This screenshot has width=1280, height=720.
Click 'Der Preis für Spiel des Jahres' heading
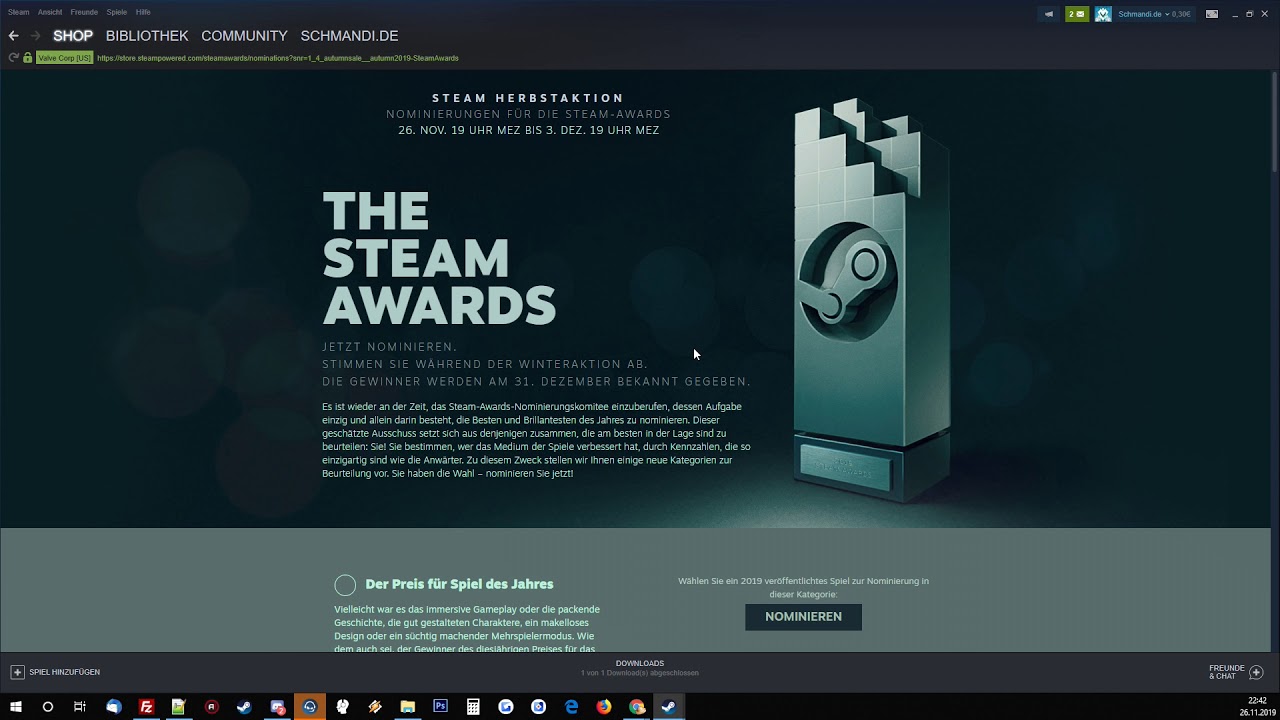(x=459, y=584)
